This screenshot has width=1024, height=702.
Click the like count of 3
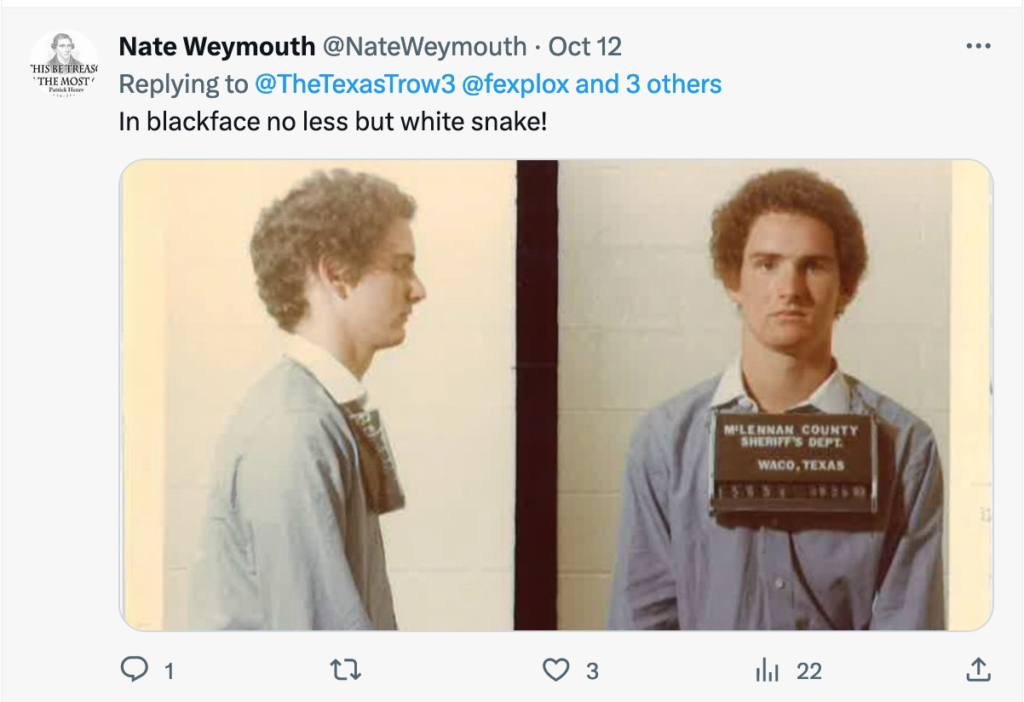point(592,671)
